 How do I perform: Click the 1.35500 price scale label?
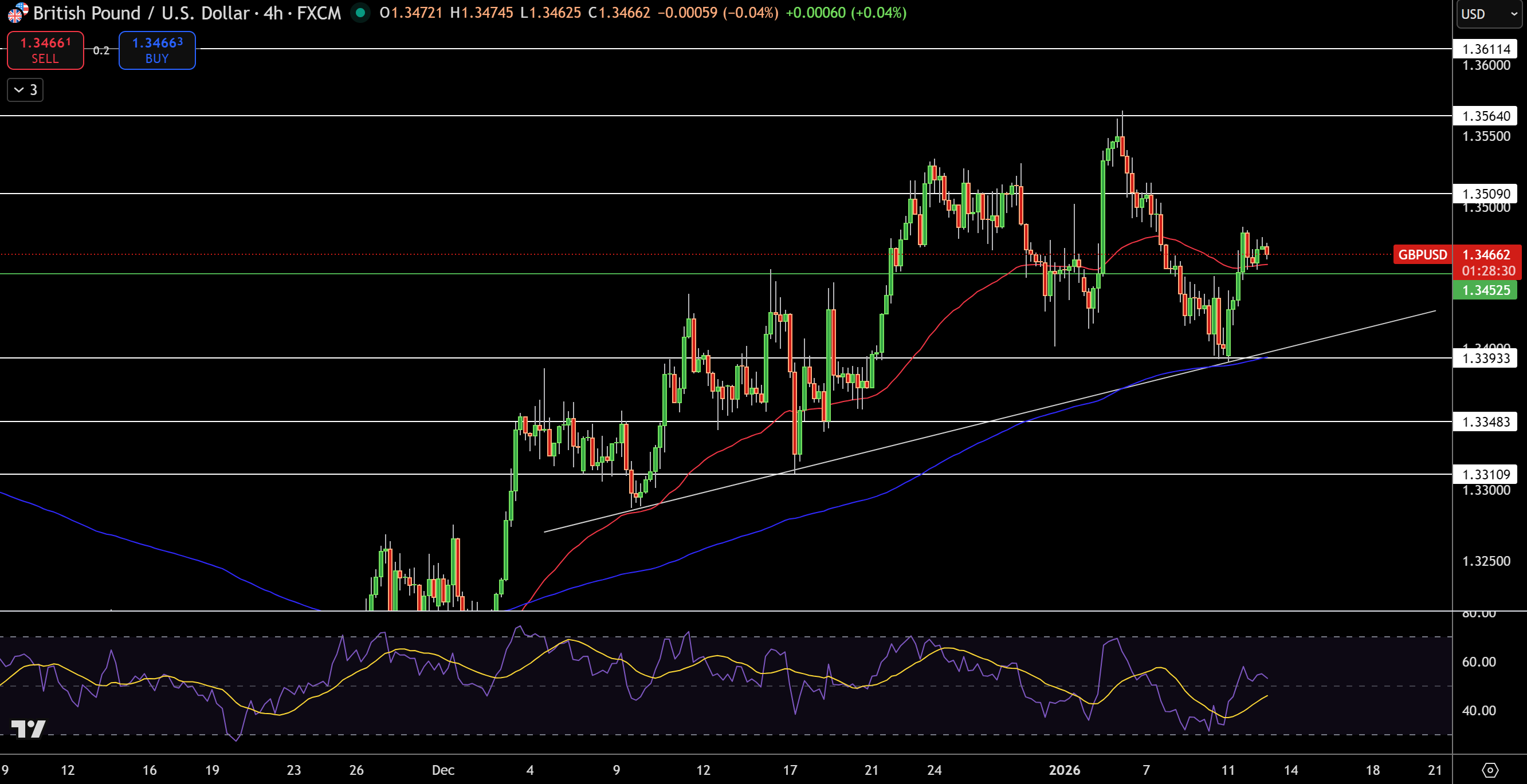[1486, 136]
